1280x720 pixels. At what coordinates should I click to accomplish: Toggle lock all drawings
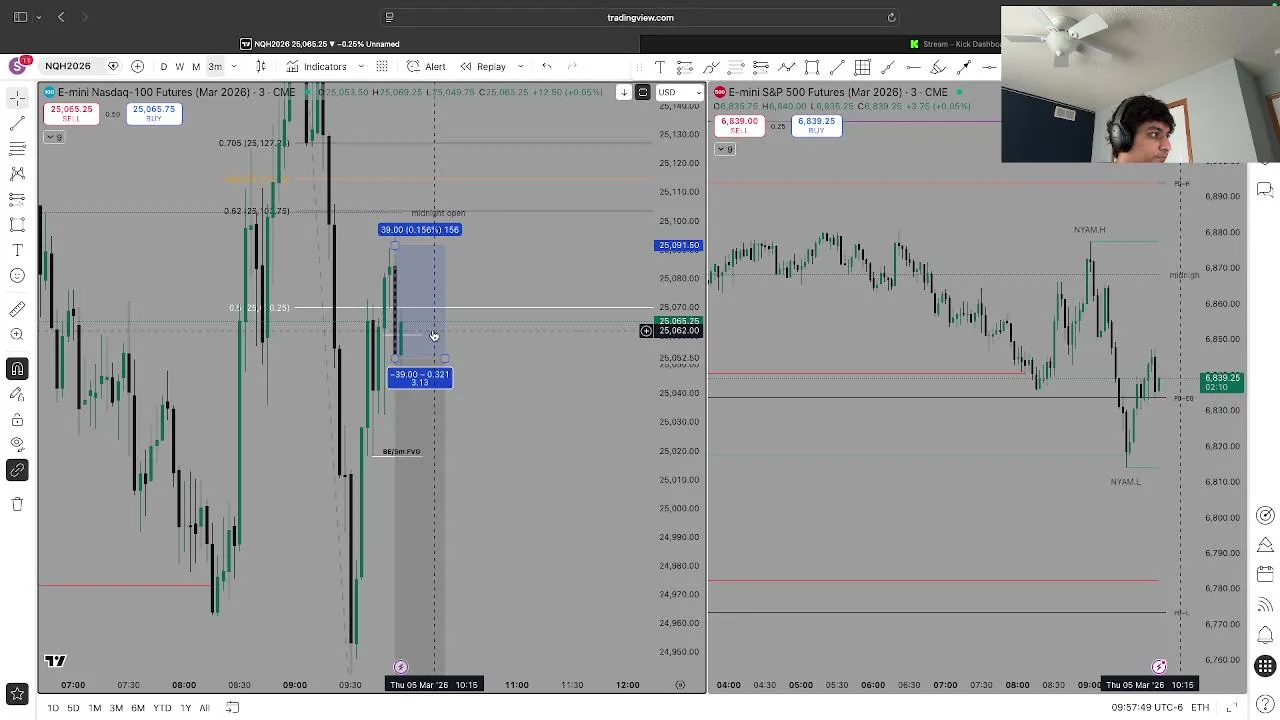coord(17,420)
